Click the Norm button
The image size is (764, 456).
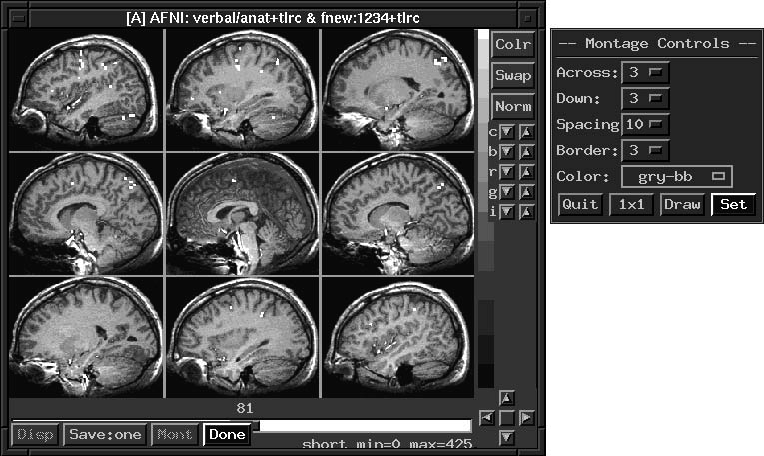[x=513, y=106]
